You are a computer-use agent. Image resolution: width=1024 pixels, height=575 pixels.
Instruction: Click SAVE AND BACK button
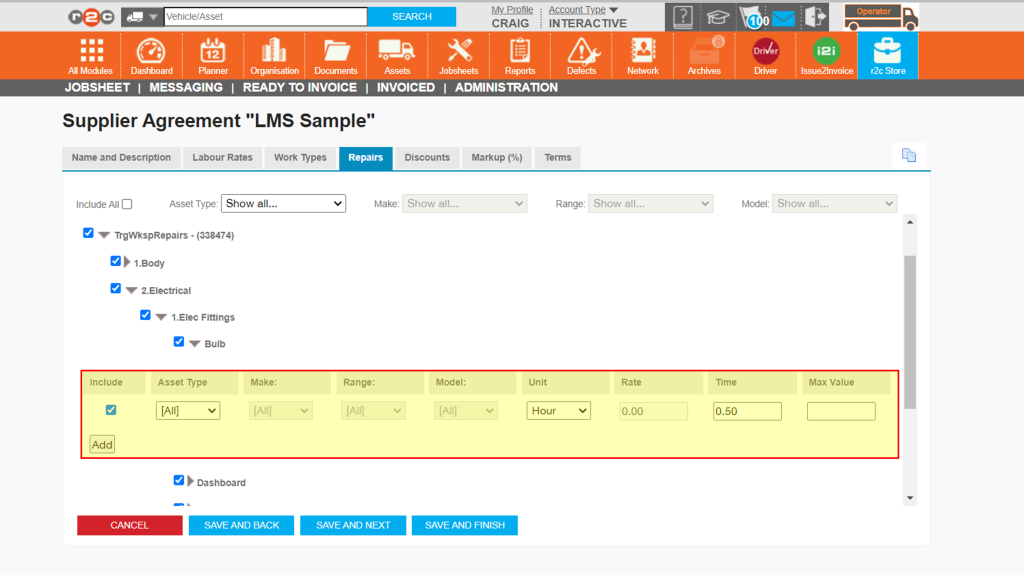[x=241, y=525]
